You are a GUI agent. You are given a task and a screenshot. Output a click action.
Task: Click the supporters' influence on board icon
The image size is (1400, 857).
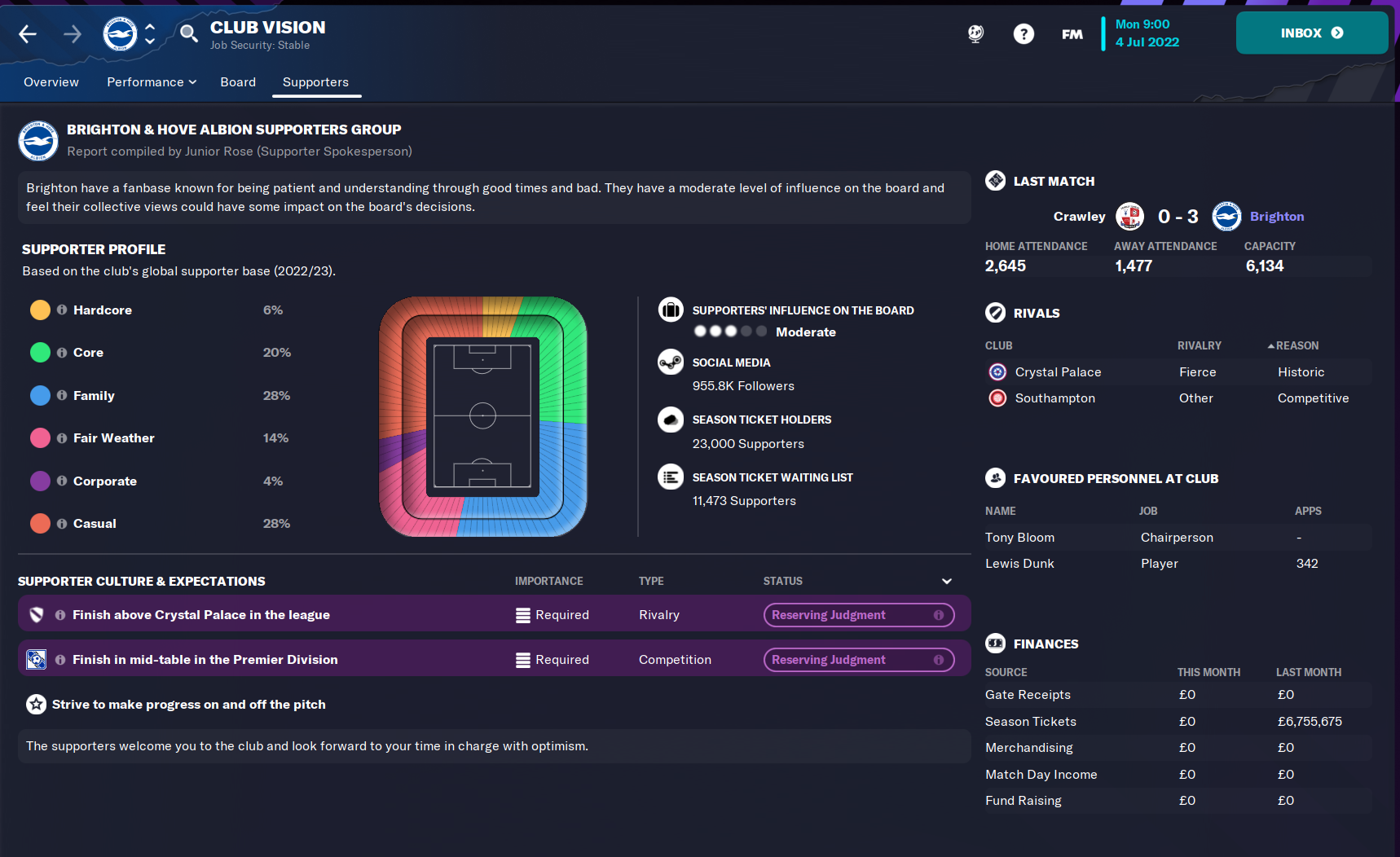671,310
